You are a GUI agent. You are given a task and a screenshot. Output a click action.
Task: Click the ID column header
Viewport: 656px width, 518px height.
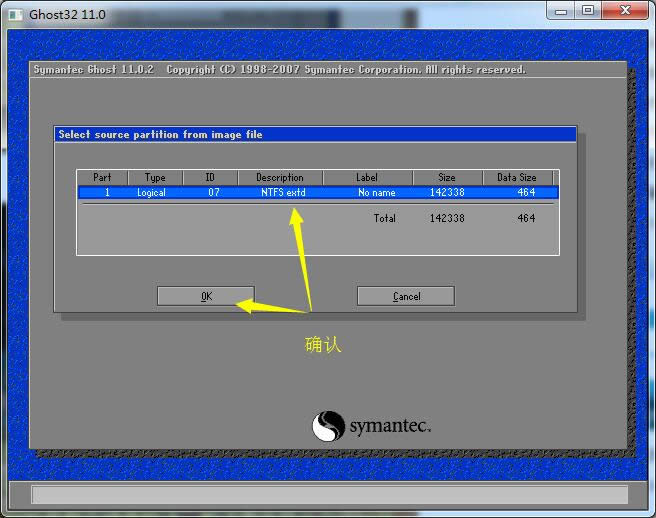(x=210, y=177)
